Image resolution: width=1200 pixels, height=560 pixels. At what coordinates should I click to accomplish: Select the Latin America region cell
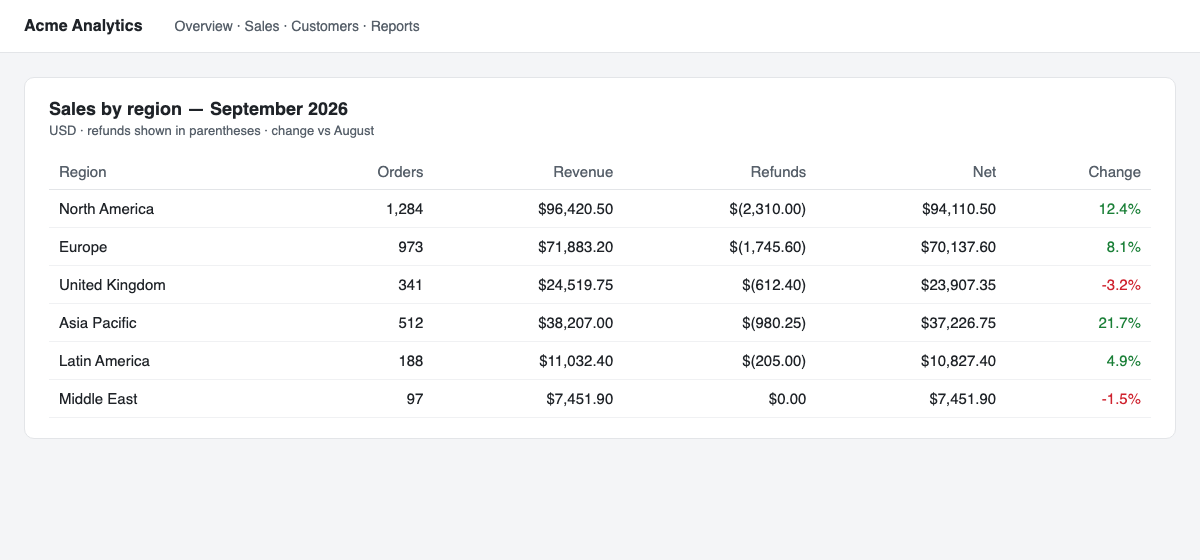coord(104,361)
